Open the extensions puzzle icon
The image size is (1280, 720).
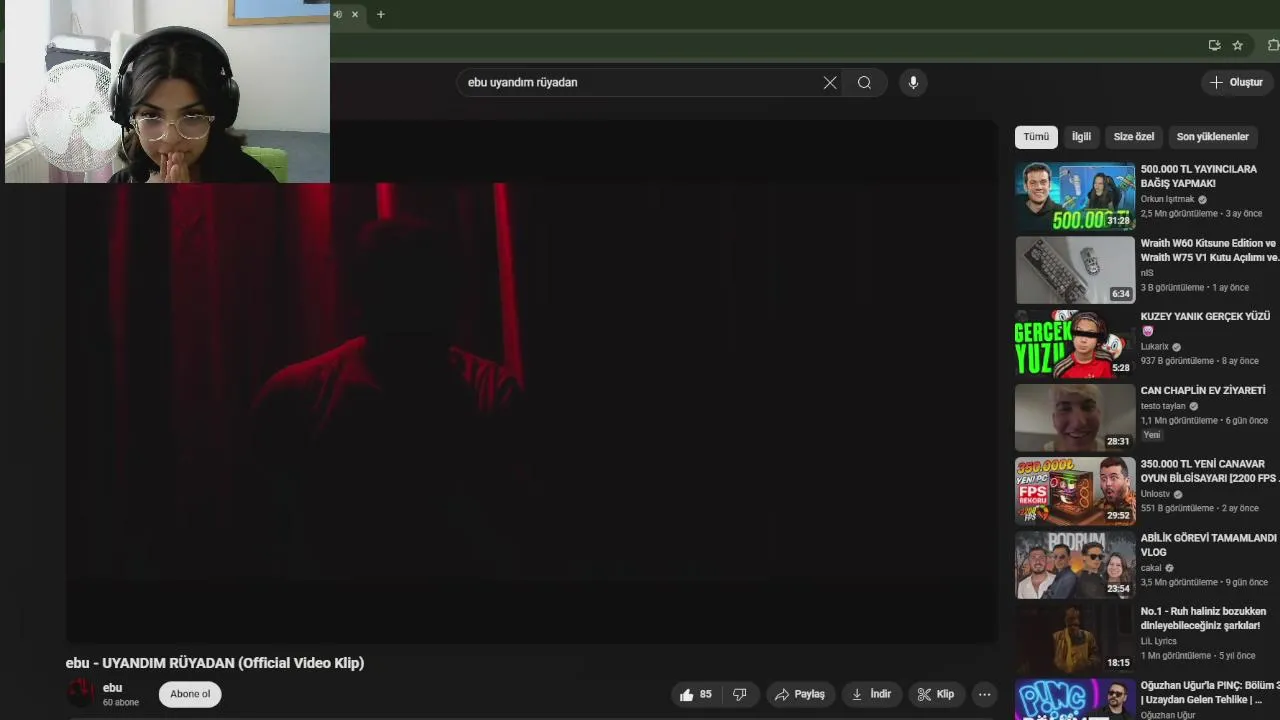1273,45
